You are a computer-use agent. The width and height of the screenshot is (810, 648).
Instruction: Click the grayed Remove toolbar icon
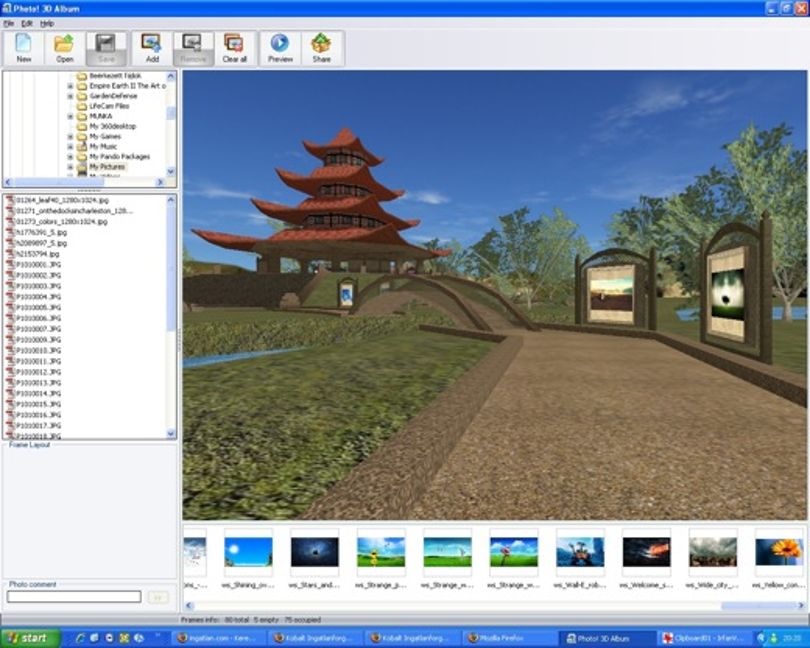[193, 49]
